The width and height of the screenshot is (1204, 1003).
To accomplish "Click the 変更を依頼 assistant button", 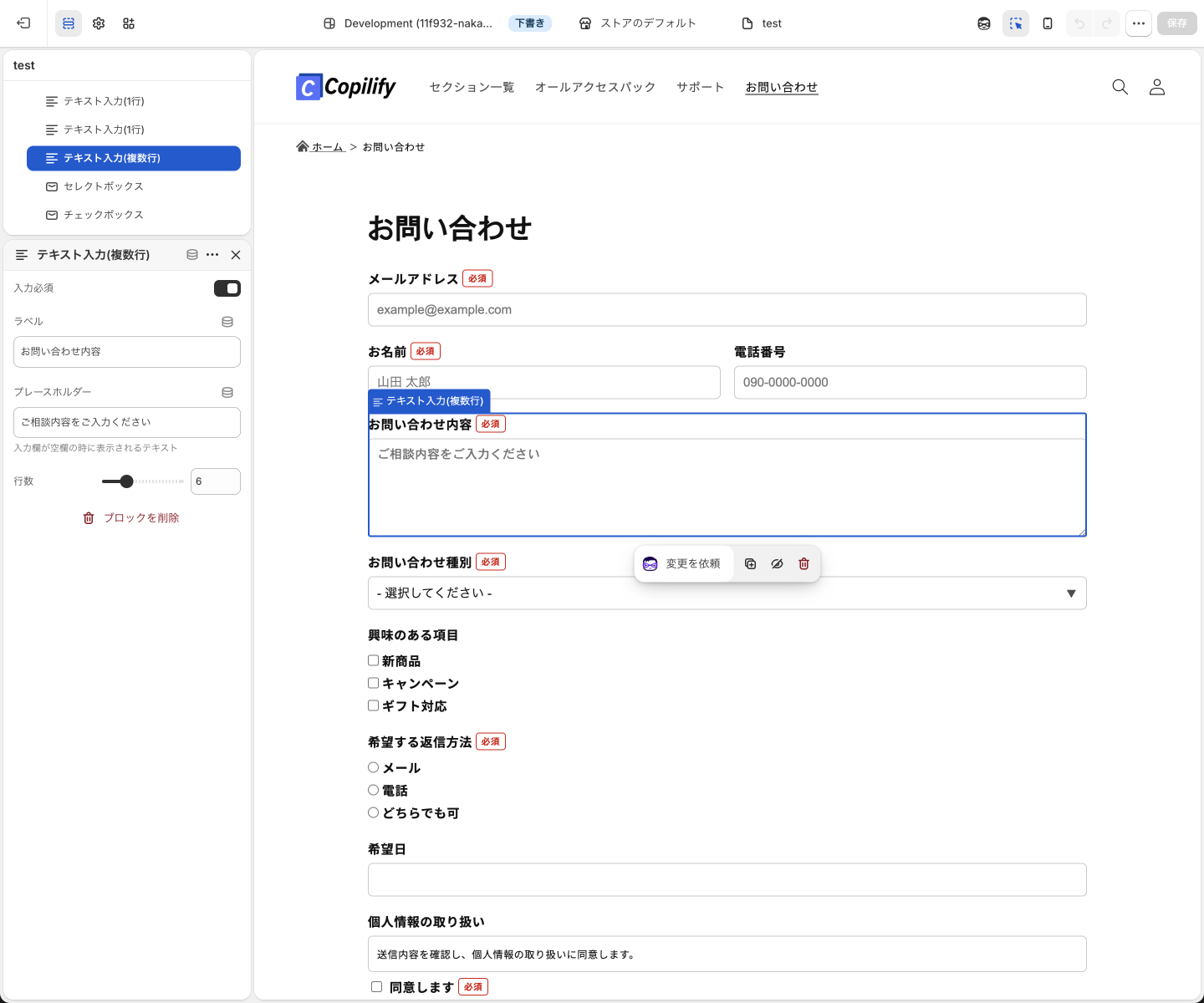I will click(682, 564).
